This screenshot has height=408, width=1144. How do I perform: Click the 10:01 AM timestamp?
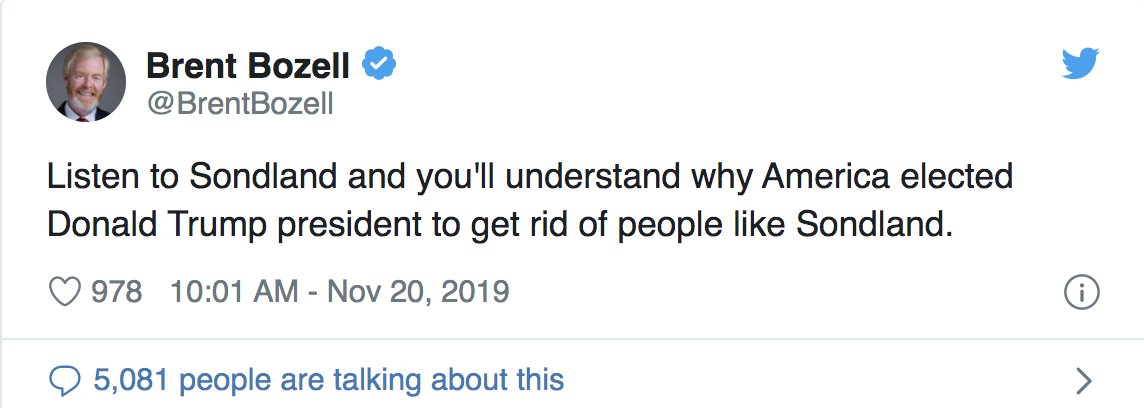pos(233,293)
